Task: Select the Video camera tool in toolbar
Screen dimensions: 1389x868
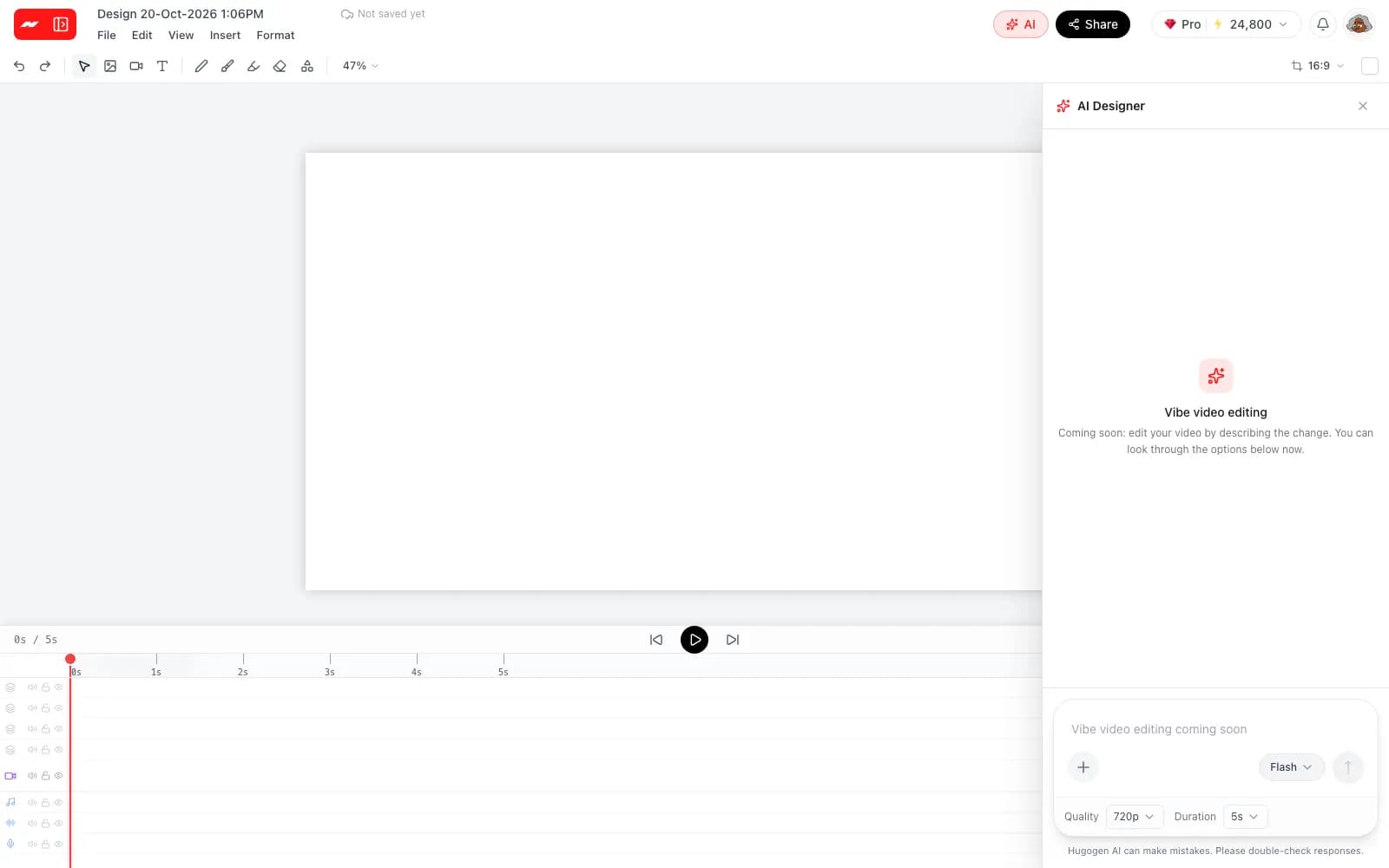Action: pyautogui.click(x=136, y=66)
